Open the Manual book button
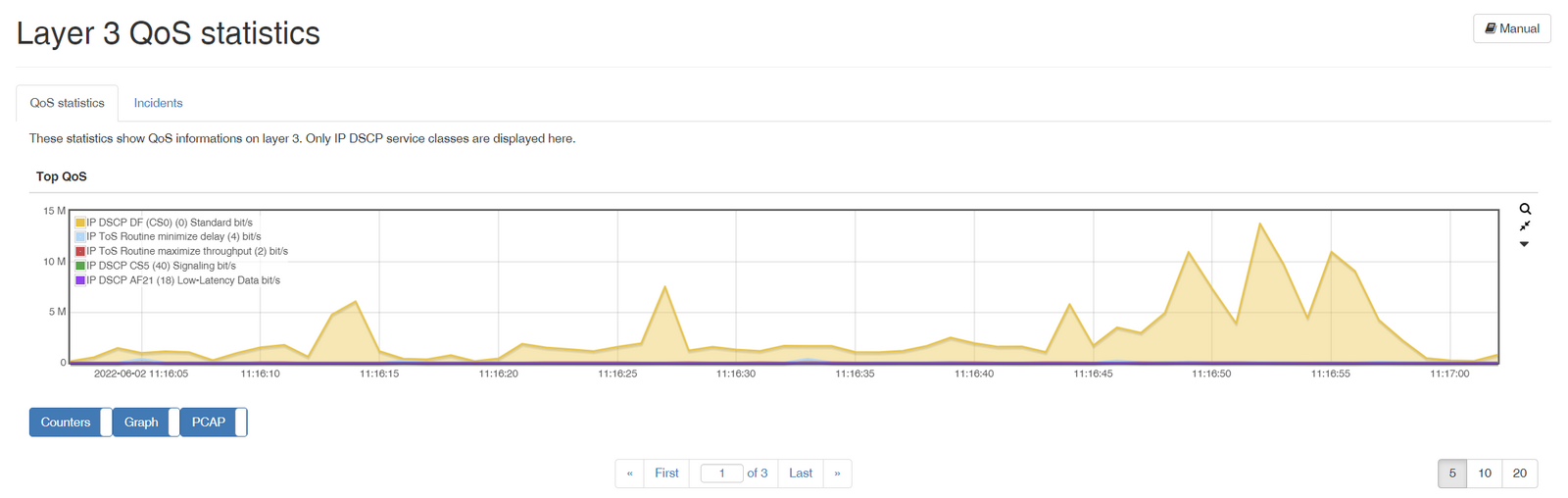The height and width of the screenshot is (498, 1568). pos(1511,28)
